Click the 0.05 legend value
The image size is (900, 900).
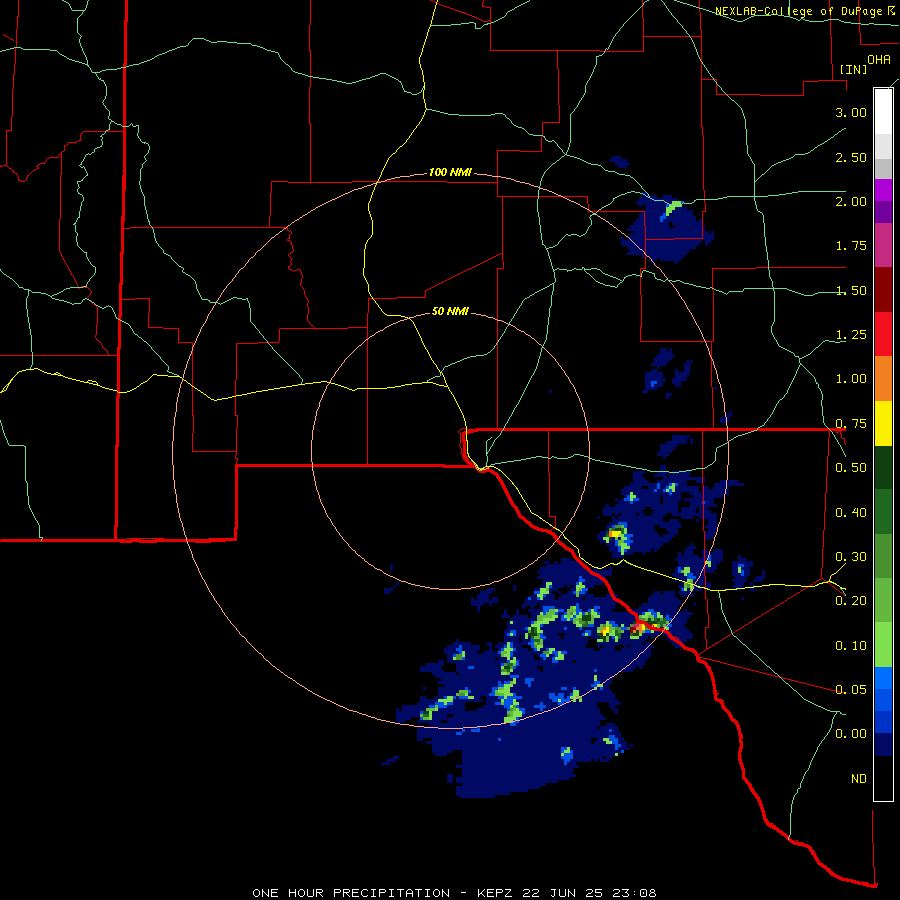[x=851, y=689]
